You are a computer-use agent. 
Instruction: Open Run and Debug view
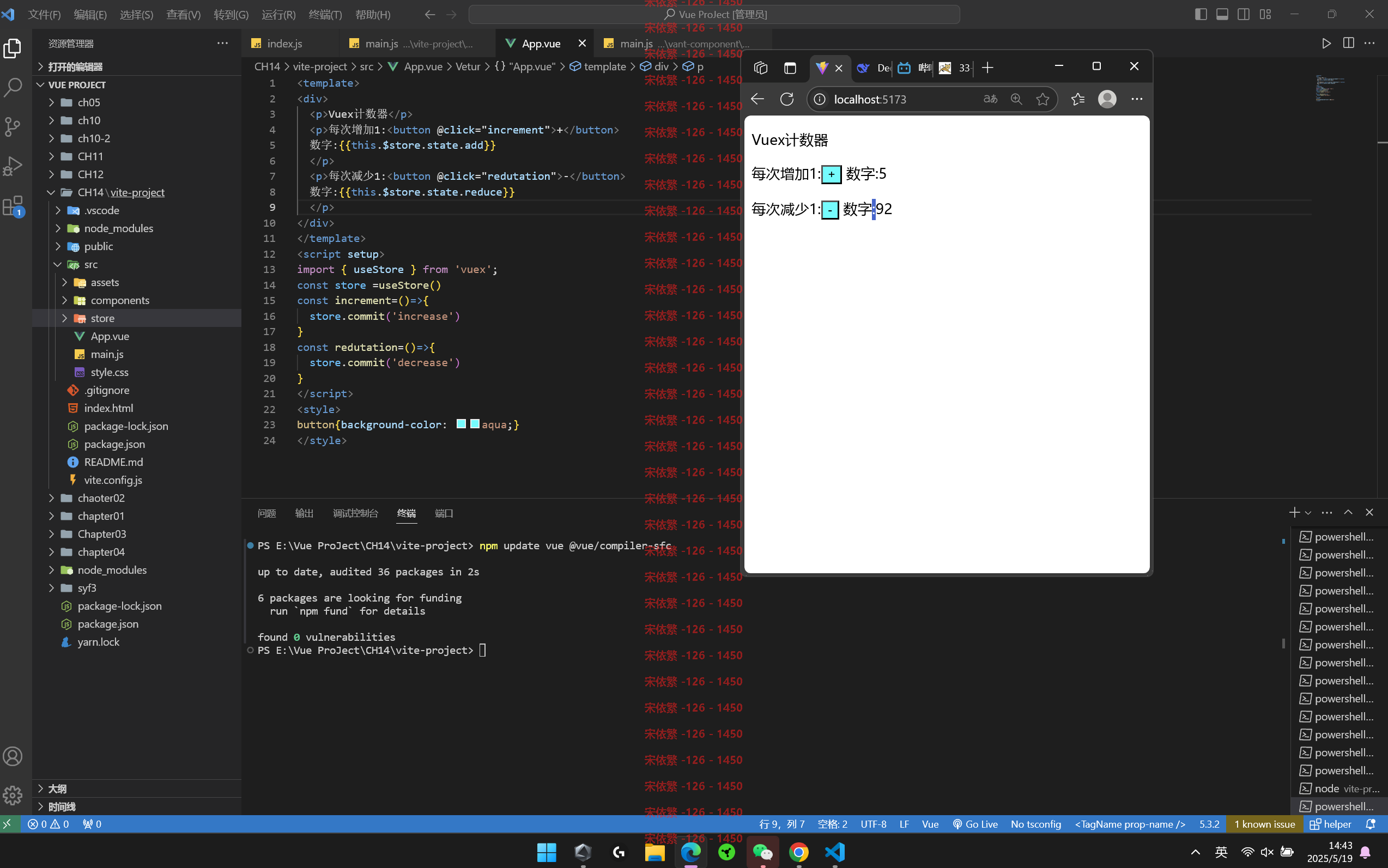click(x=13, y=166)
